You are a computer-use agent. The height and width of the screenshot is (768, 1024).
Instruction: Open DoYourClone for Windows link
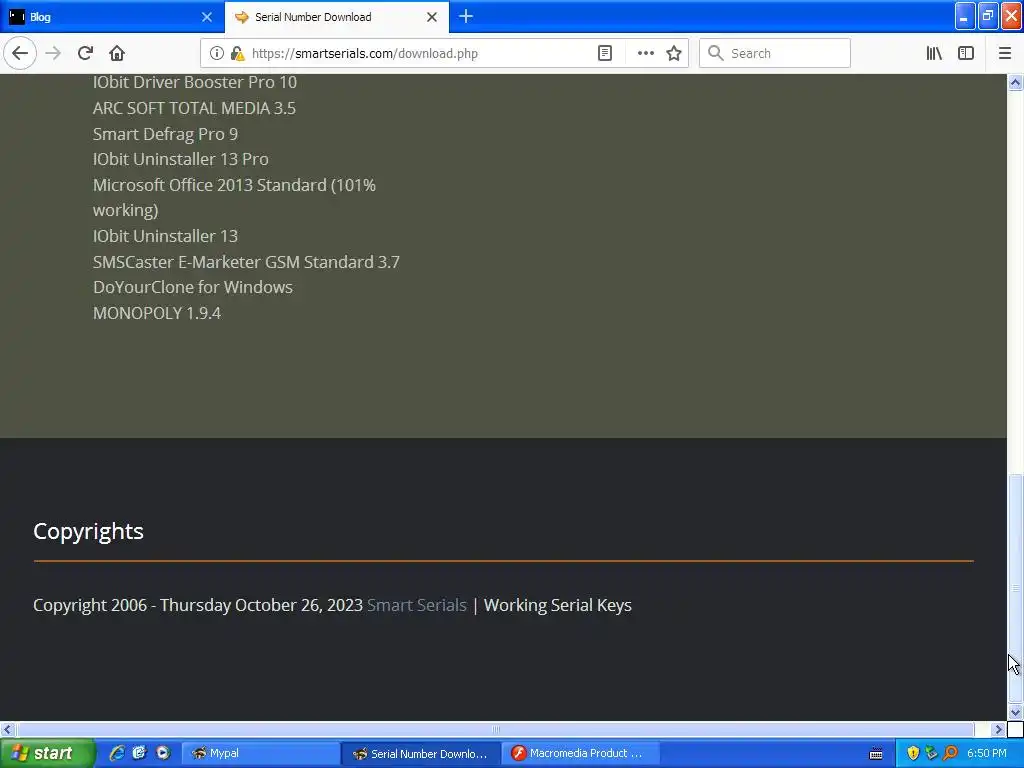click(193, 287)
